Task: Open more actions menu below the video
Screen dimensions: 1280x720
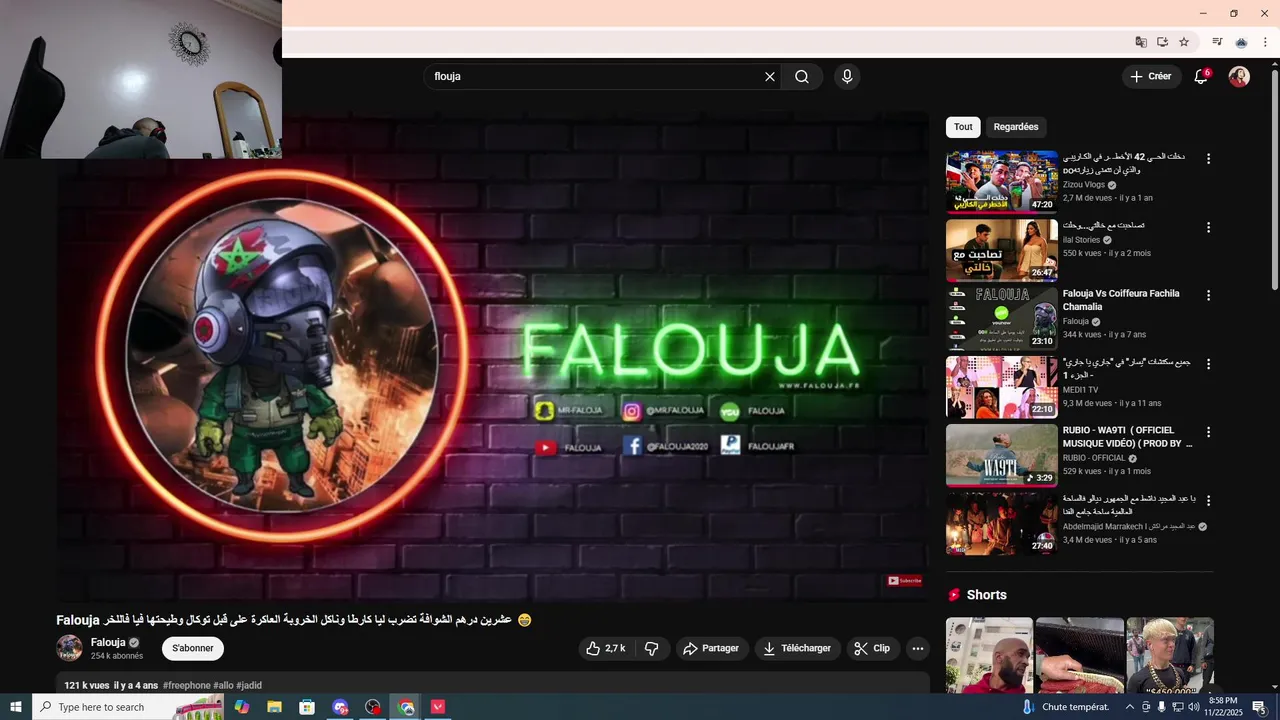Action: click(918, 649)
